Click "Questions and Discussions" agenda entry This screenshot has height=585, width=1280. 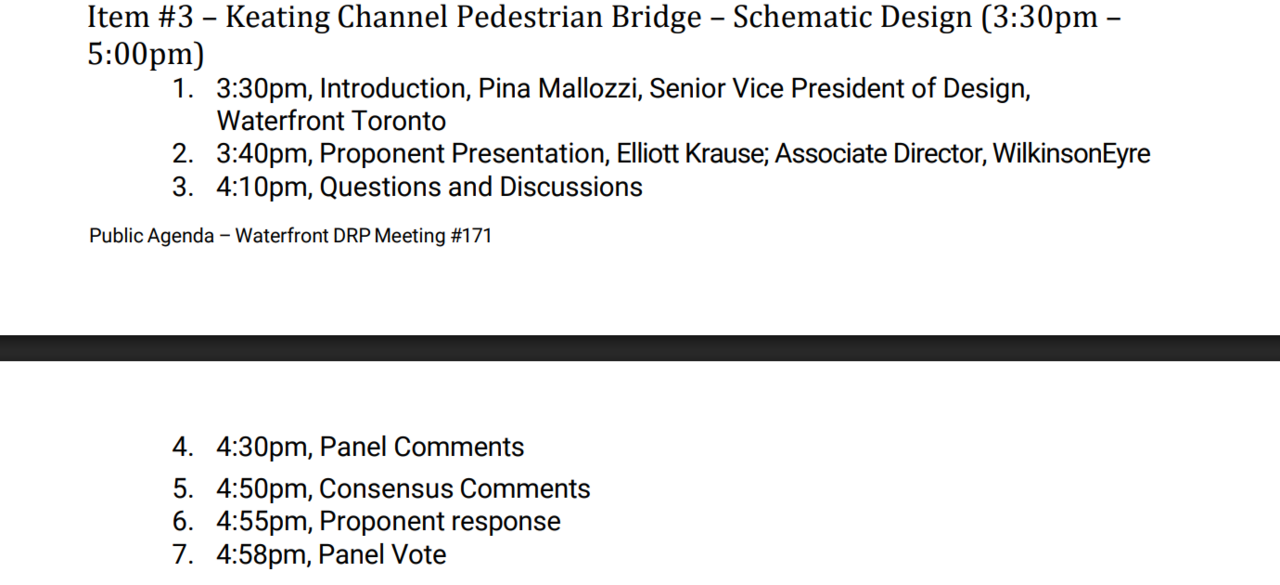(481, 187)
